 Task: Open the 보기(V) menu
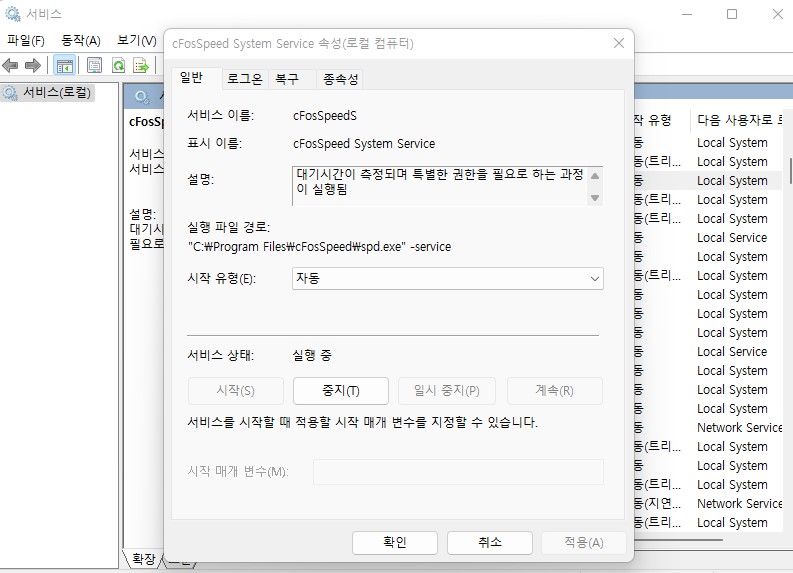[137, 40]
